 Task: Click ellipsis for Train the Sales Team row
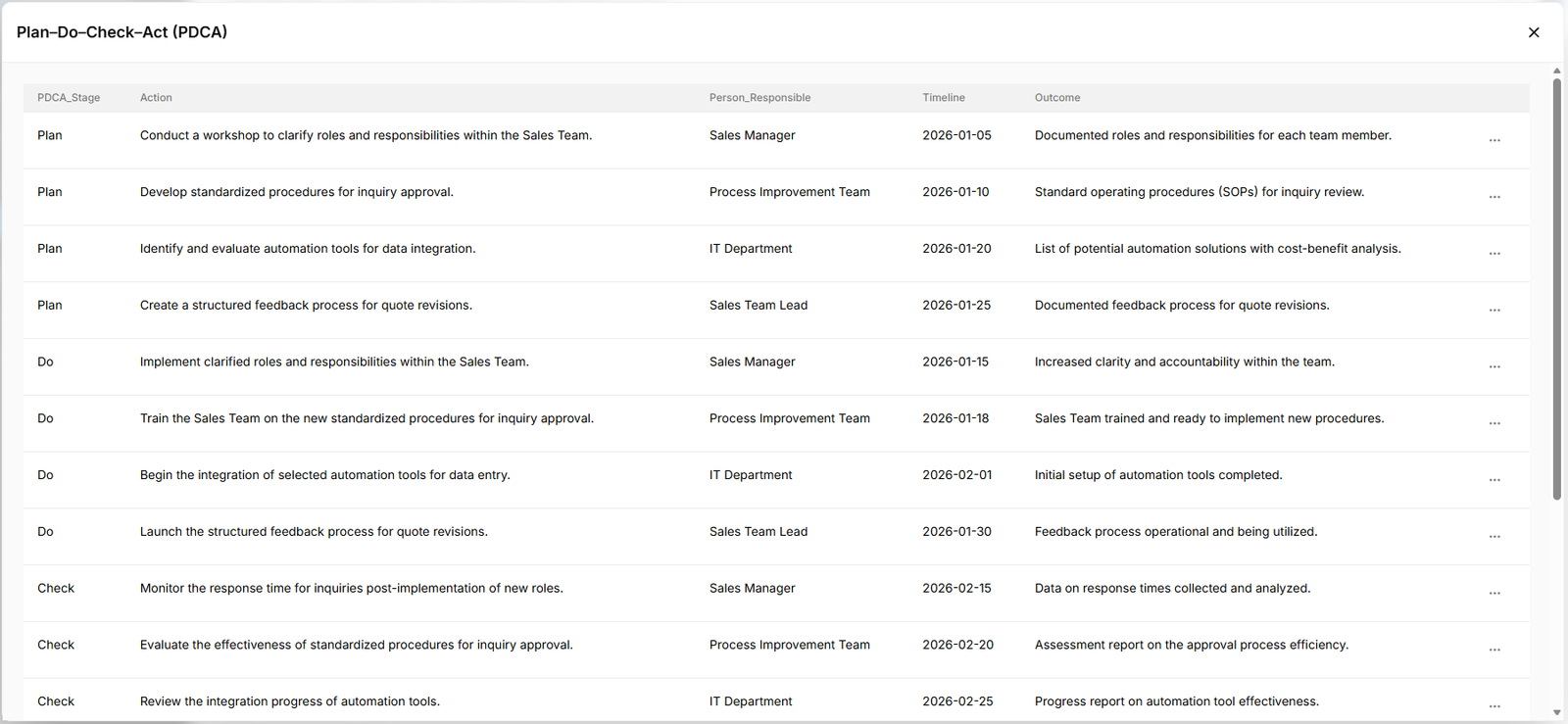click(1494, 423)
